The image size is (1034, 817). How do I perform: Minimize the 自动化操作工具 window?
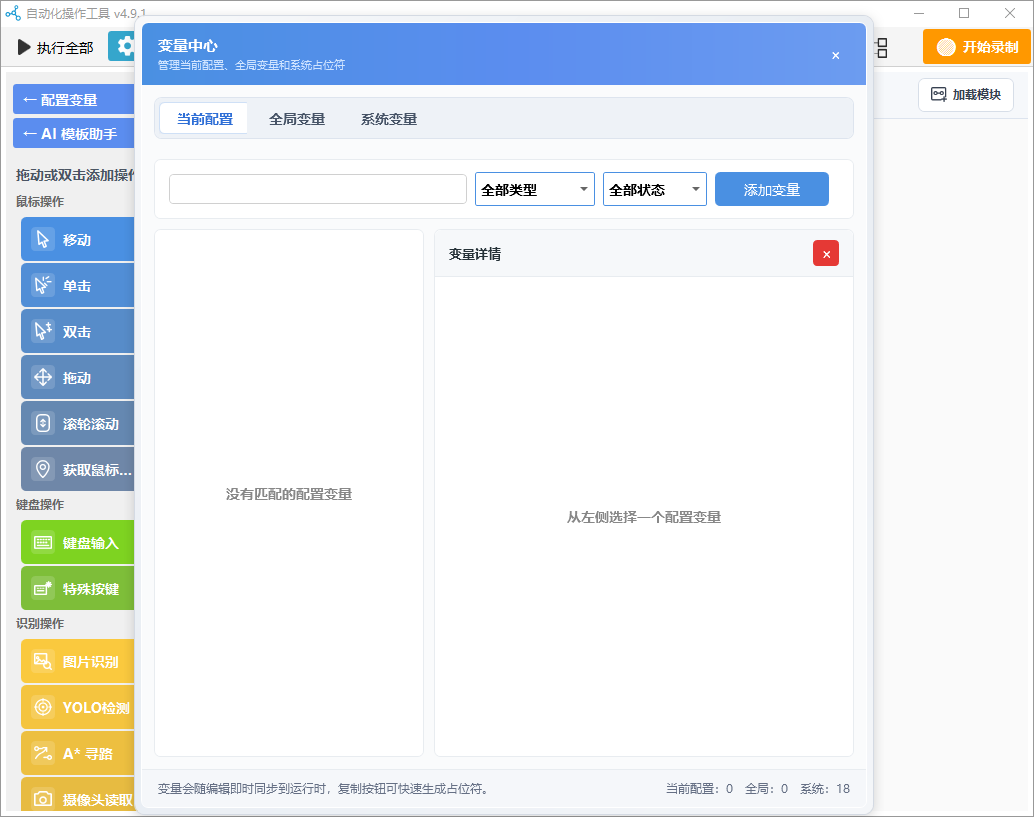point(919,13)
